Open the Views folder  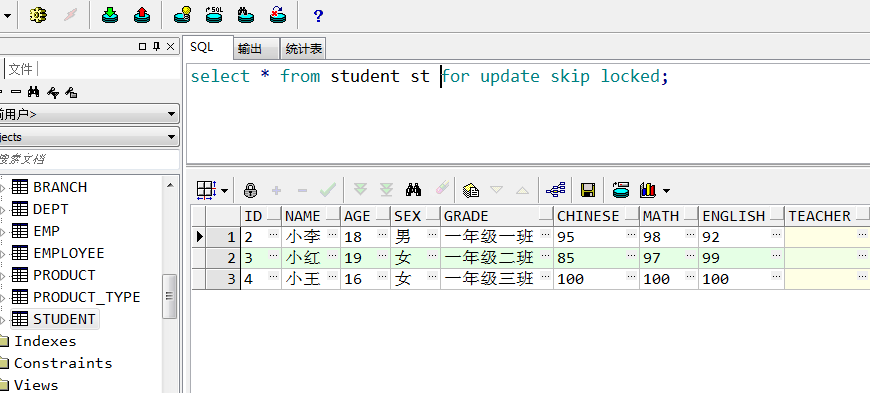click(x=36, y=385)
